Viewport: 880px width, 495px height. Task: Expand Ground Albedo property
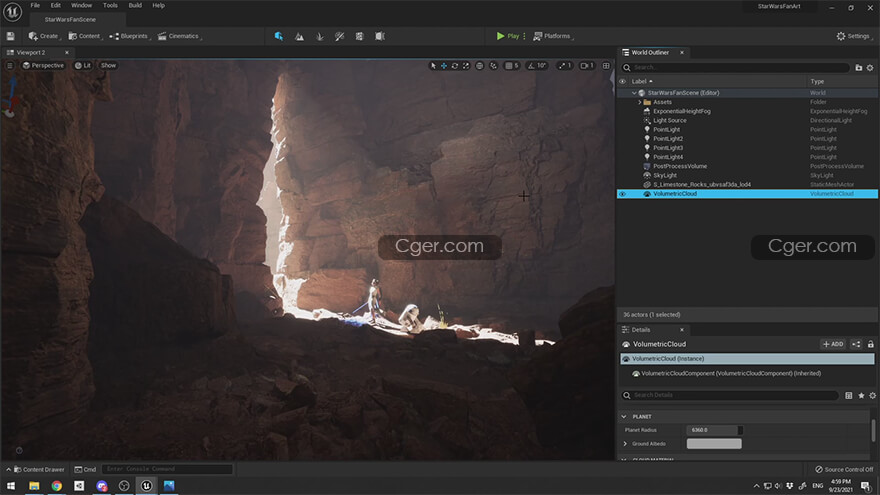click(625, 444)
